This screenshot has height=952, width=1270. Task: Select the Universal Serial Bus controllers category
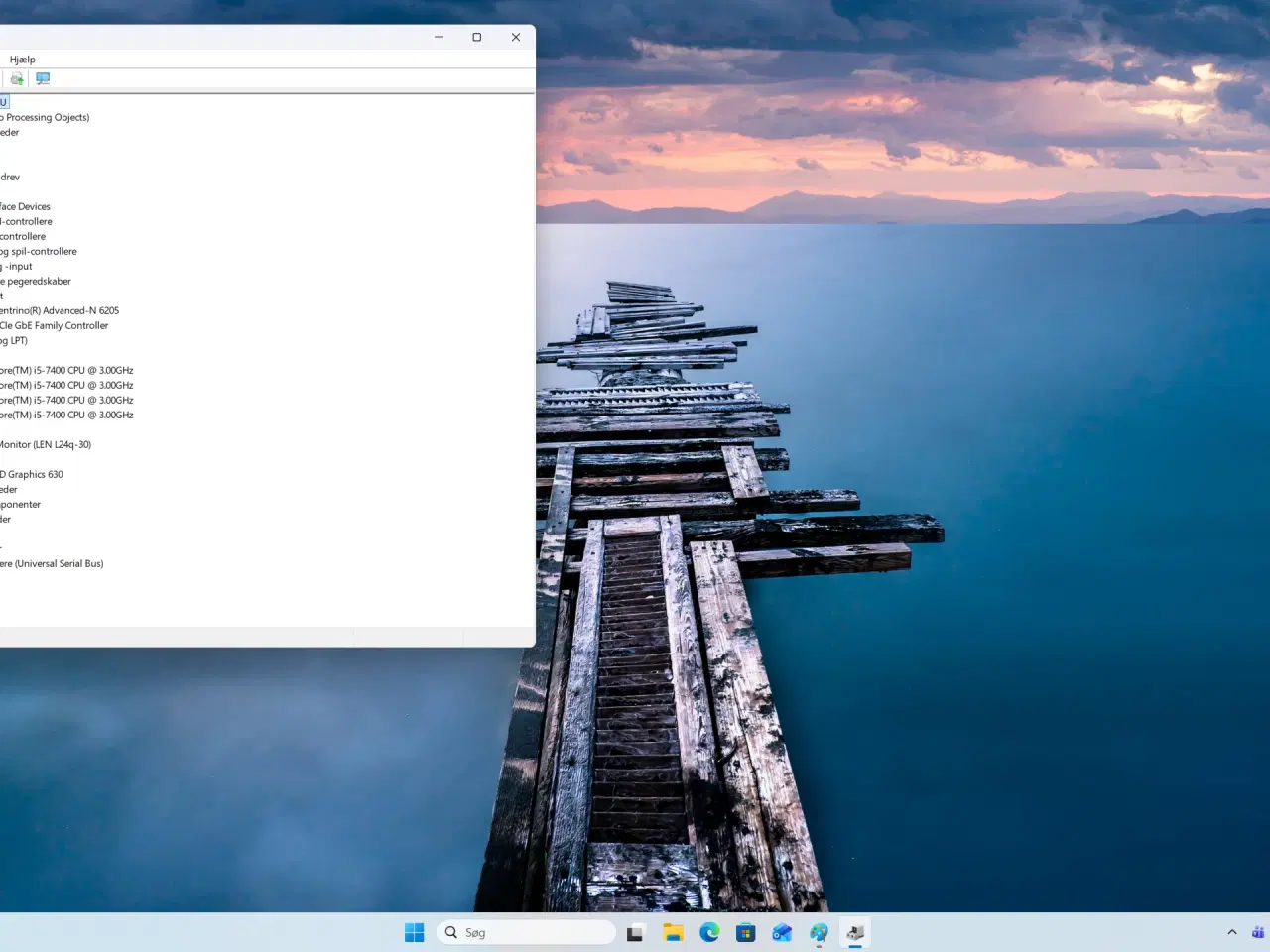coord(52,563)
